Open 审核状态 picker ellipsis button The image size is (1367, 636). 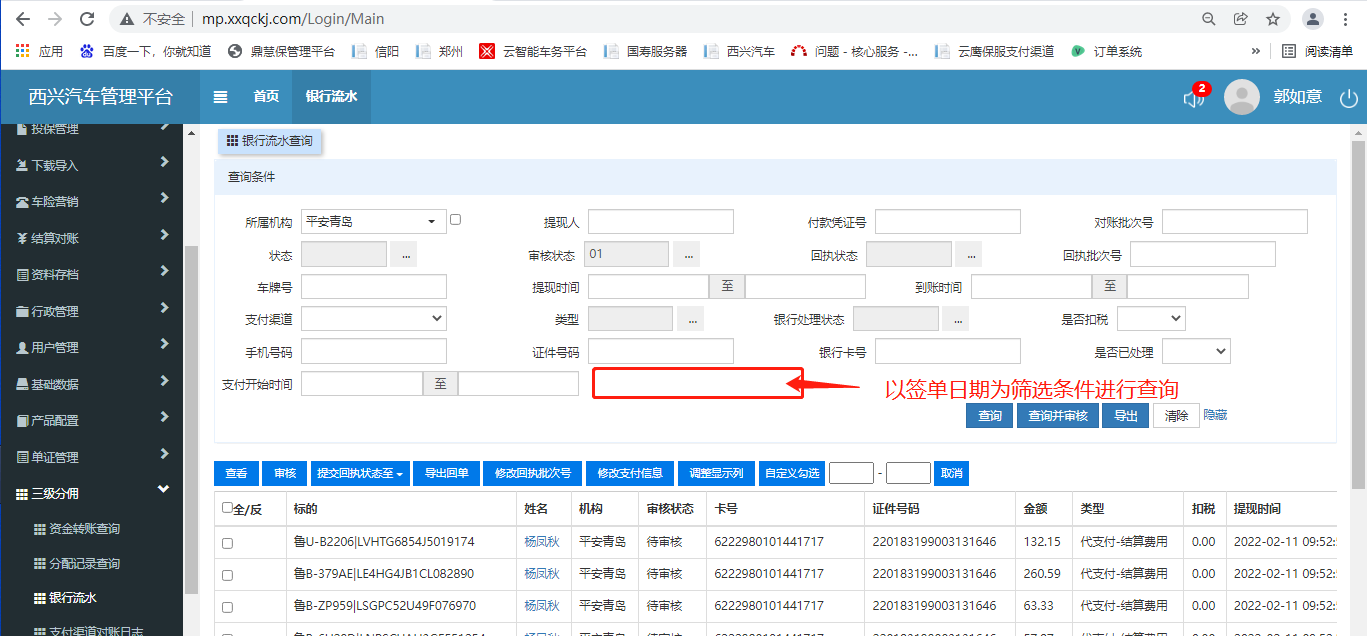(686, 254)
